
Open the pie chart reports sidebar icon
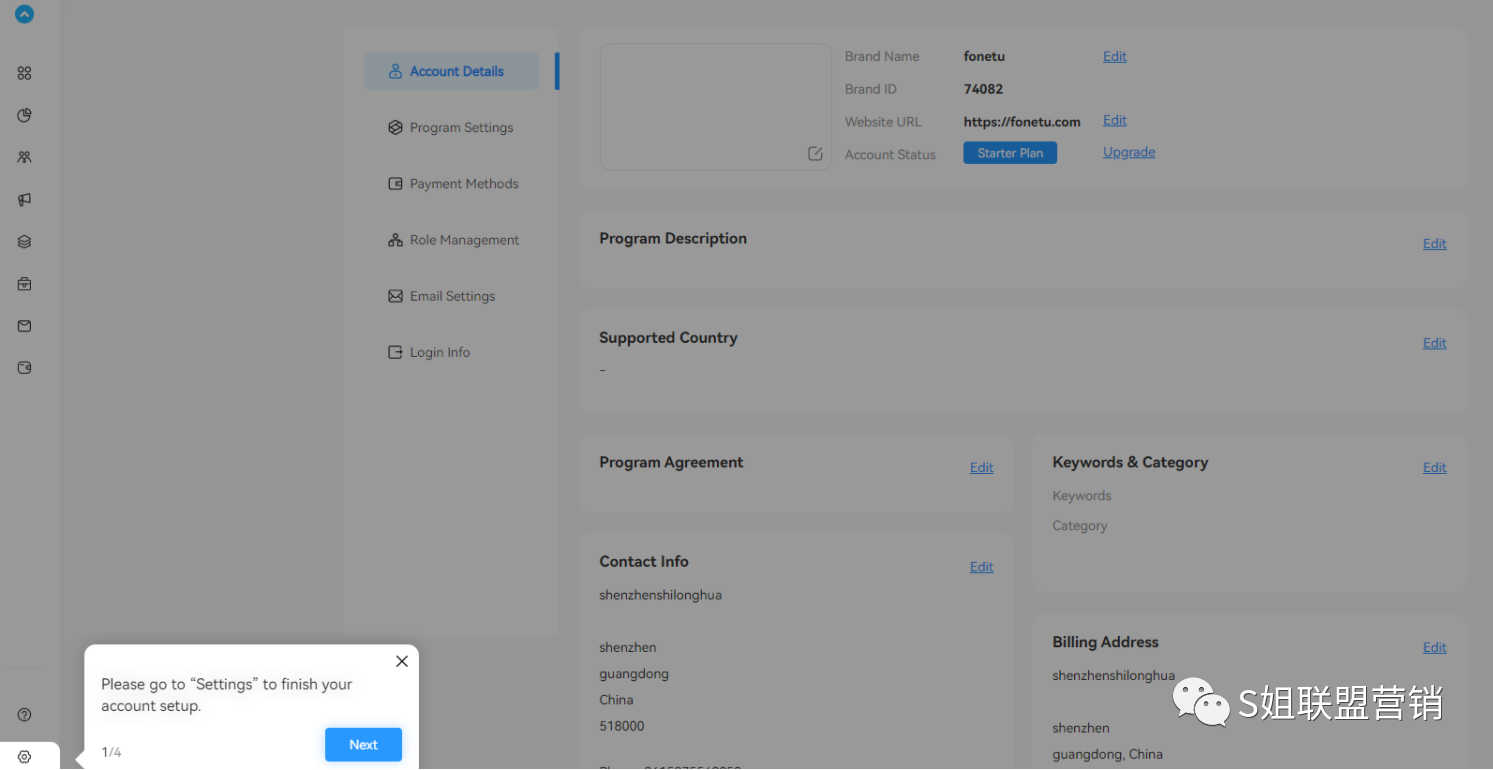[25, 115]
